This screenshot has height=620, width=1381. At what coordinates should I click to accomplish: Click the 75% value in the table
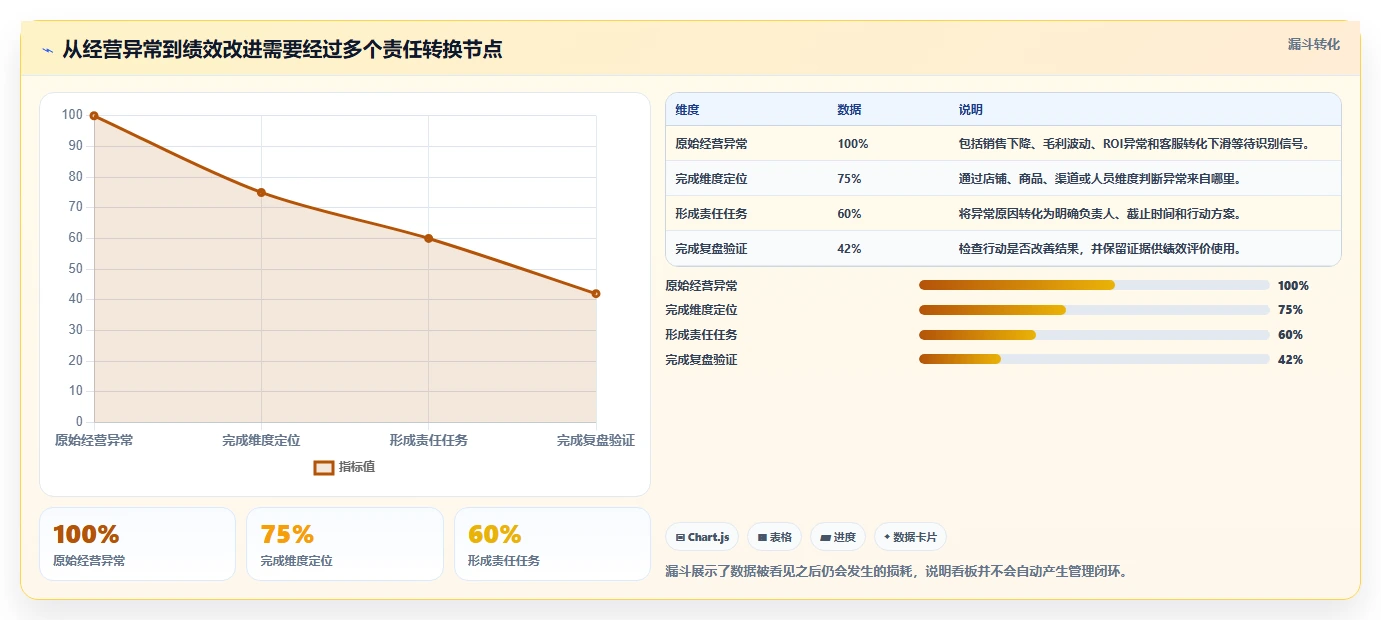[849, 178]
